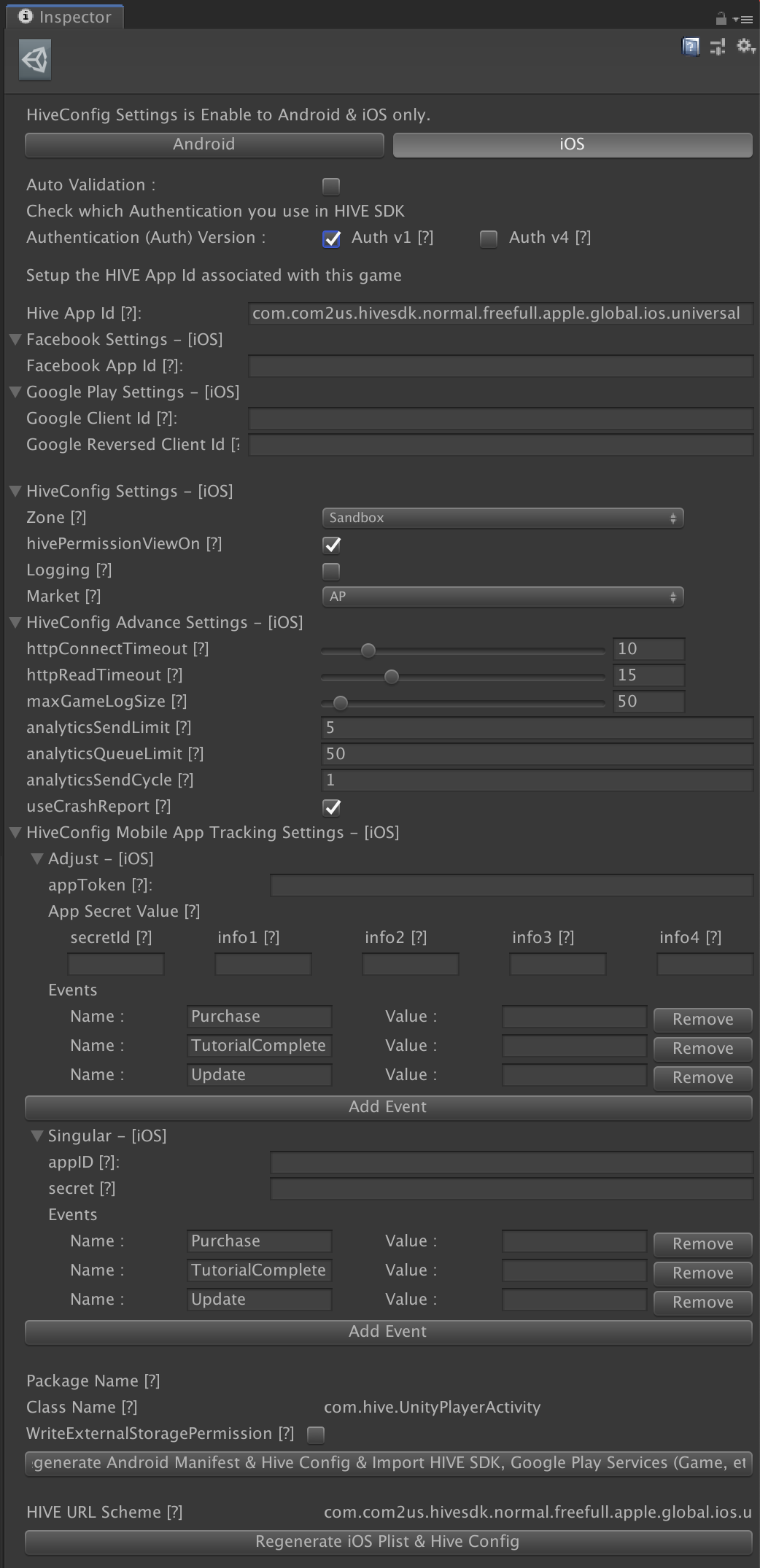Open the Market dropdown showing AP
Viewport: 760px width, 1568px height.
click(503, 597)
